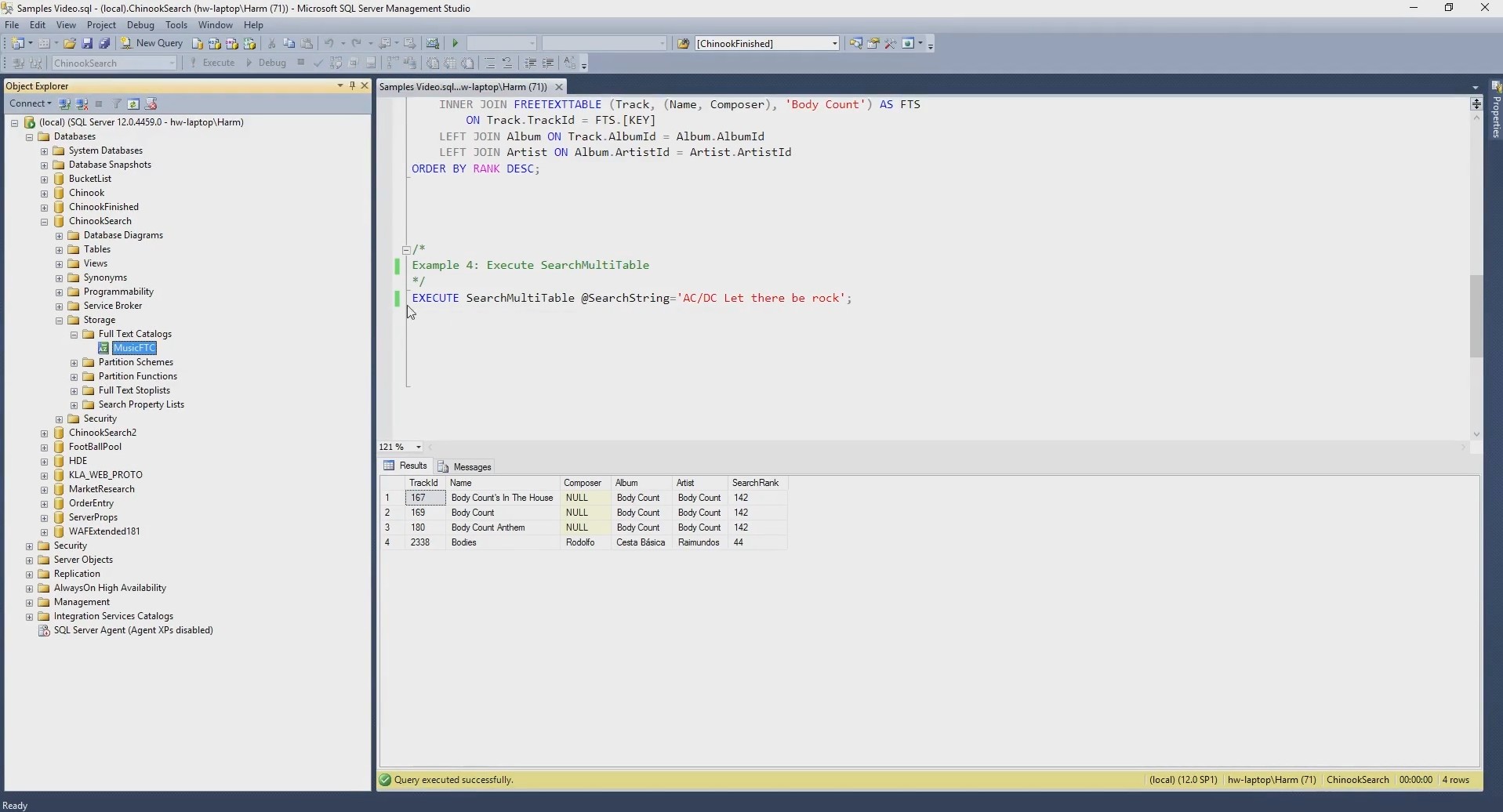The height and width of the screenshot is (812, 1503).
Task: Click Refresh icon in Object Explorer toolbar
Action: tap(134, 104)
